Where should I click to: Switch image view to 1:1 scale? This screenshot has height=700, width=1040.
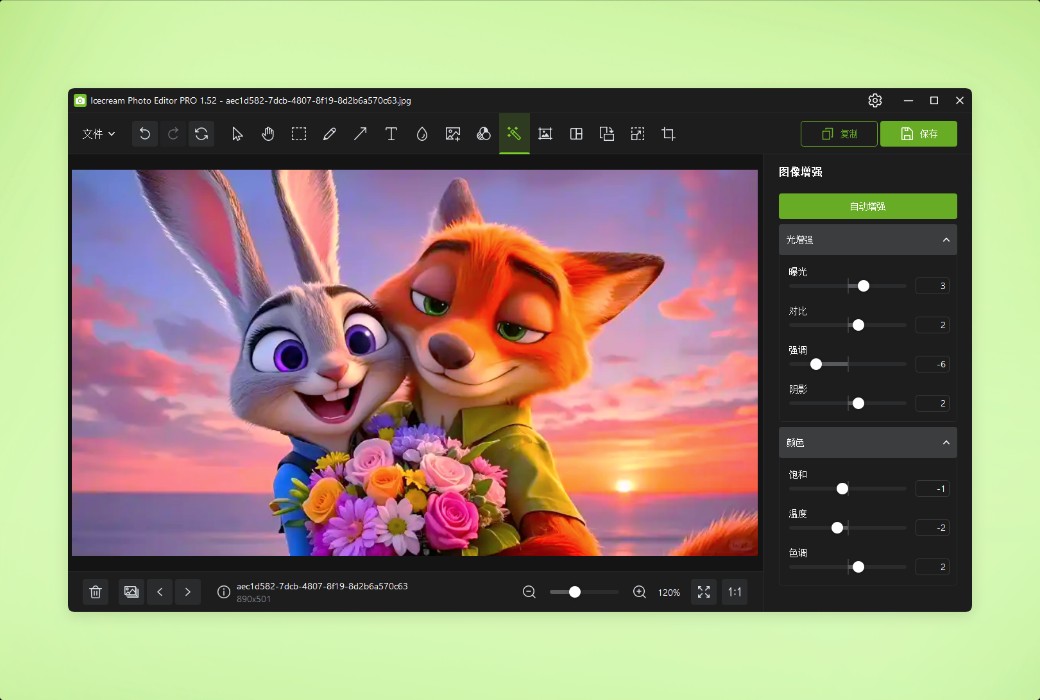[734, 592]
